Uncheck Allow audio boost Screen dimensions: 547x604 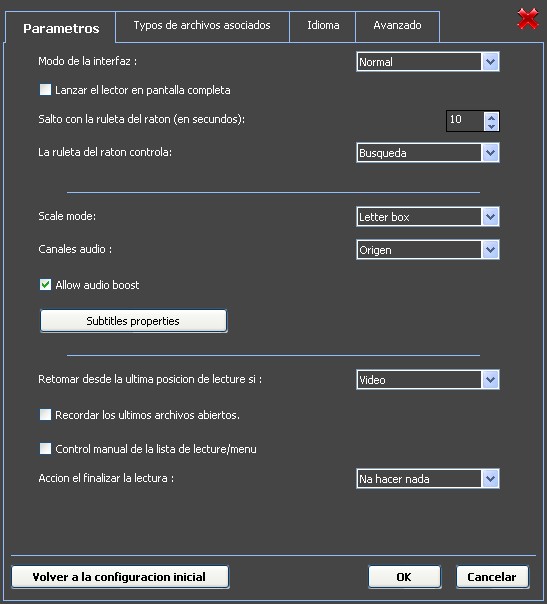coord(45,285)
